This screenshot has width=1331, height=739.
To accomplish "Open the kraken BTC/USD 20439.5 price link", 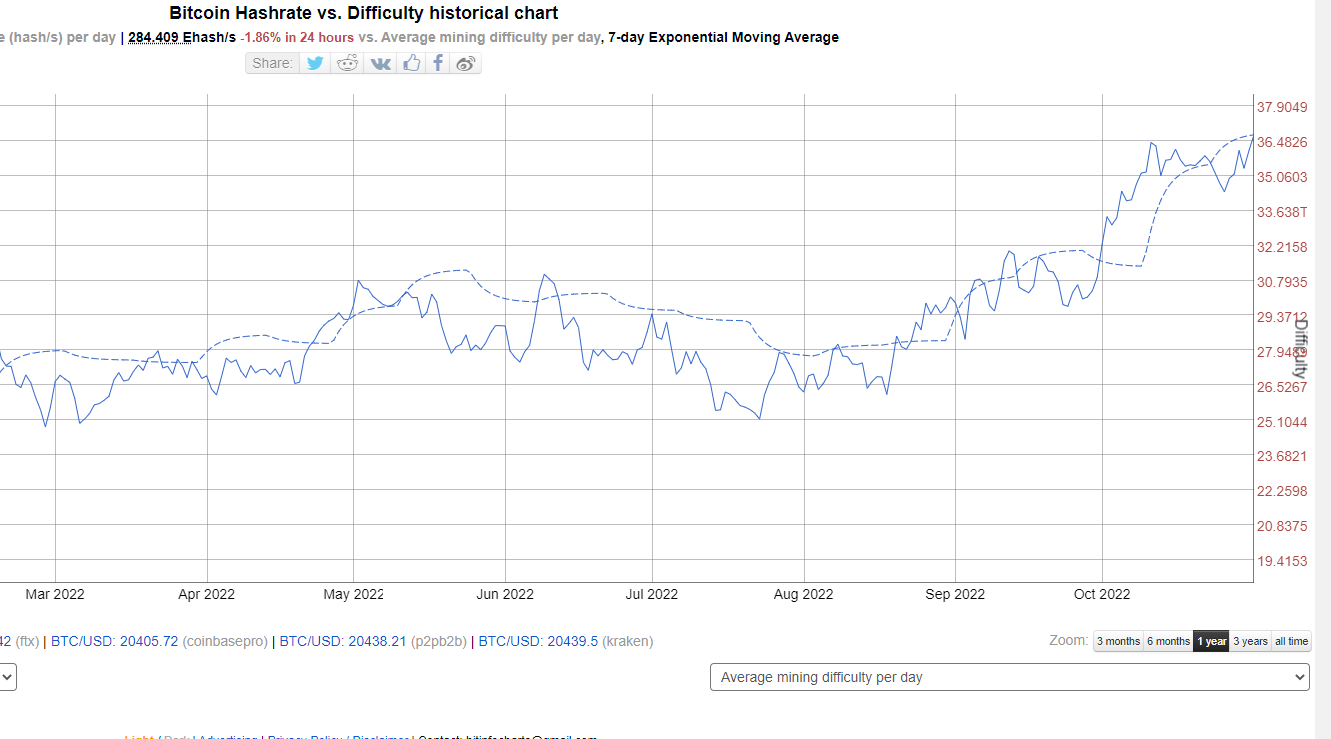I will click(538, 640).
